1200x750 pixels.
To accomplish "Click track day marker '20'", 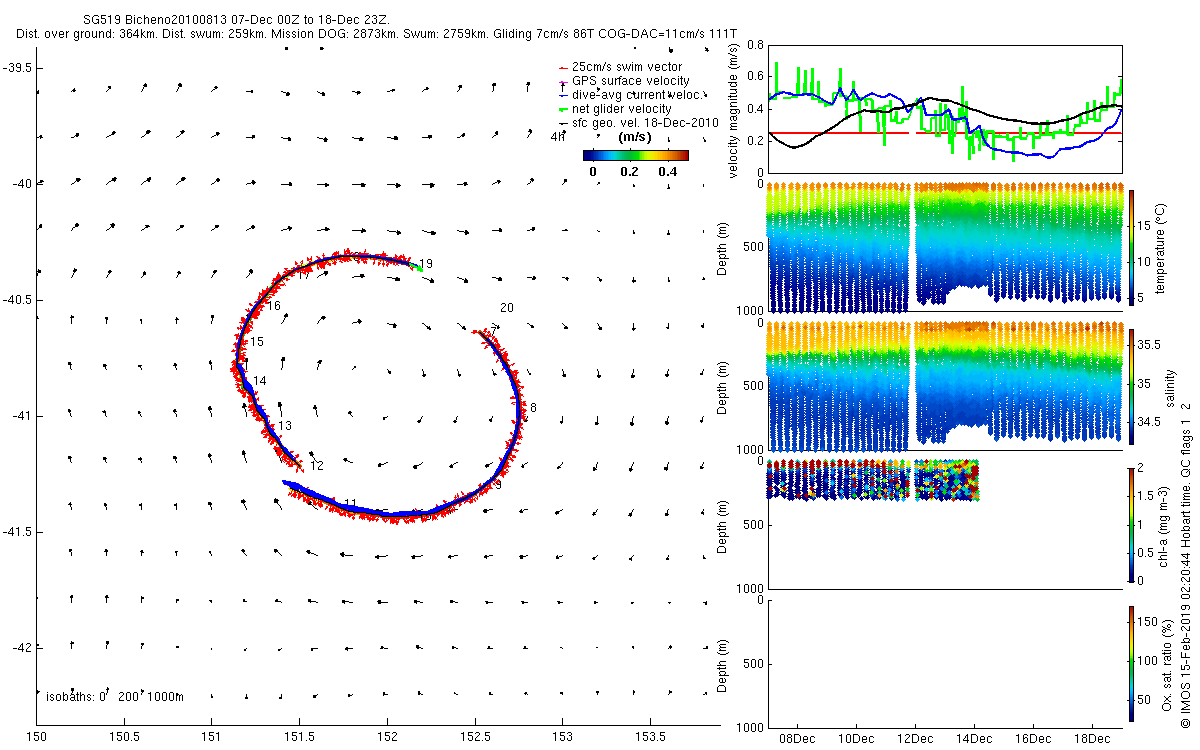I will 507,308.
